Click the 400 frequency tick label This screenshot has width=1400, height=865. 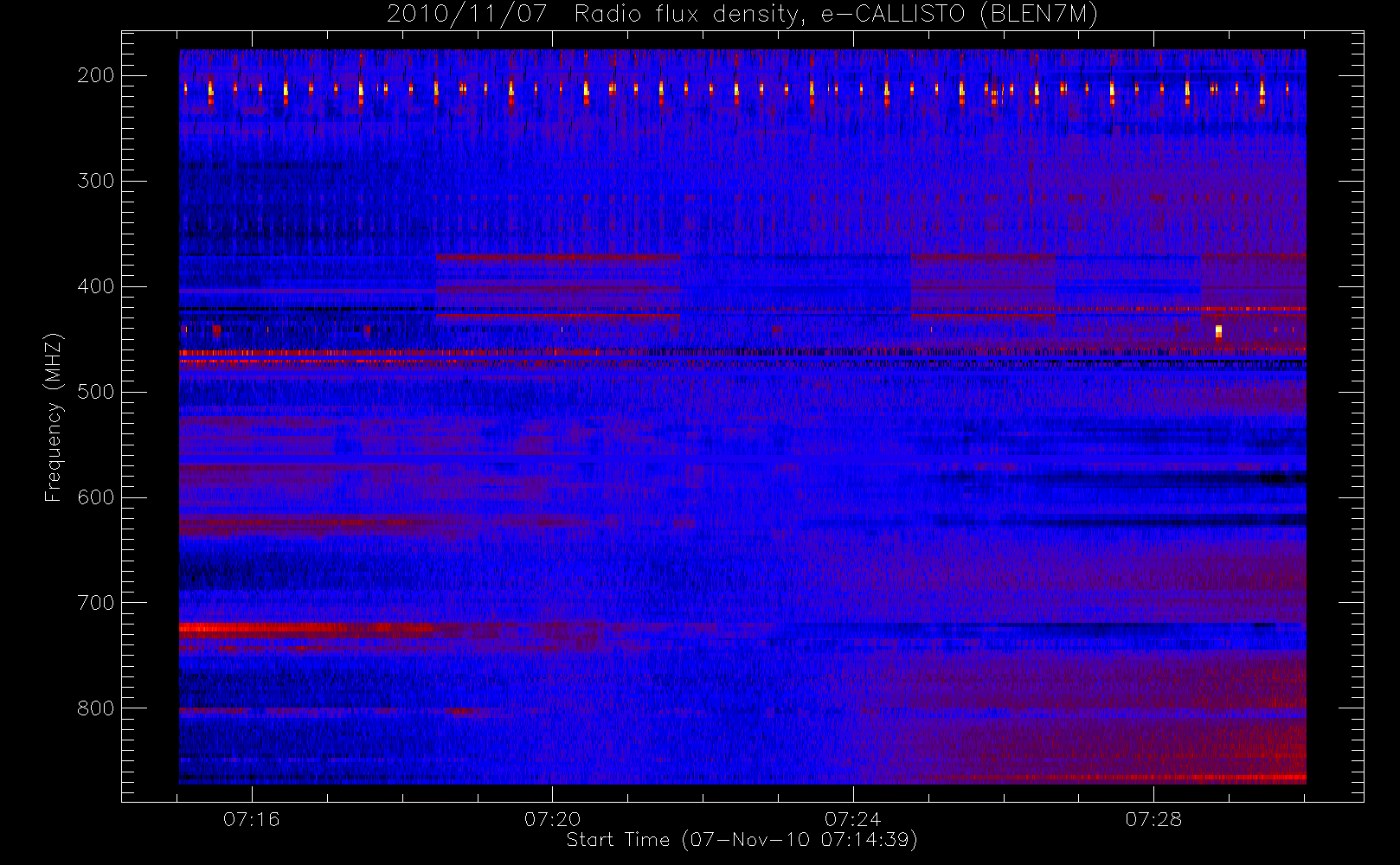[x=96, y=286]
